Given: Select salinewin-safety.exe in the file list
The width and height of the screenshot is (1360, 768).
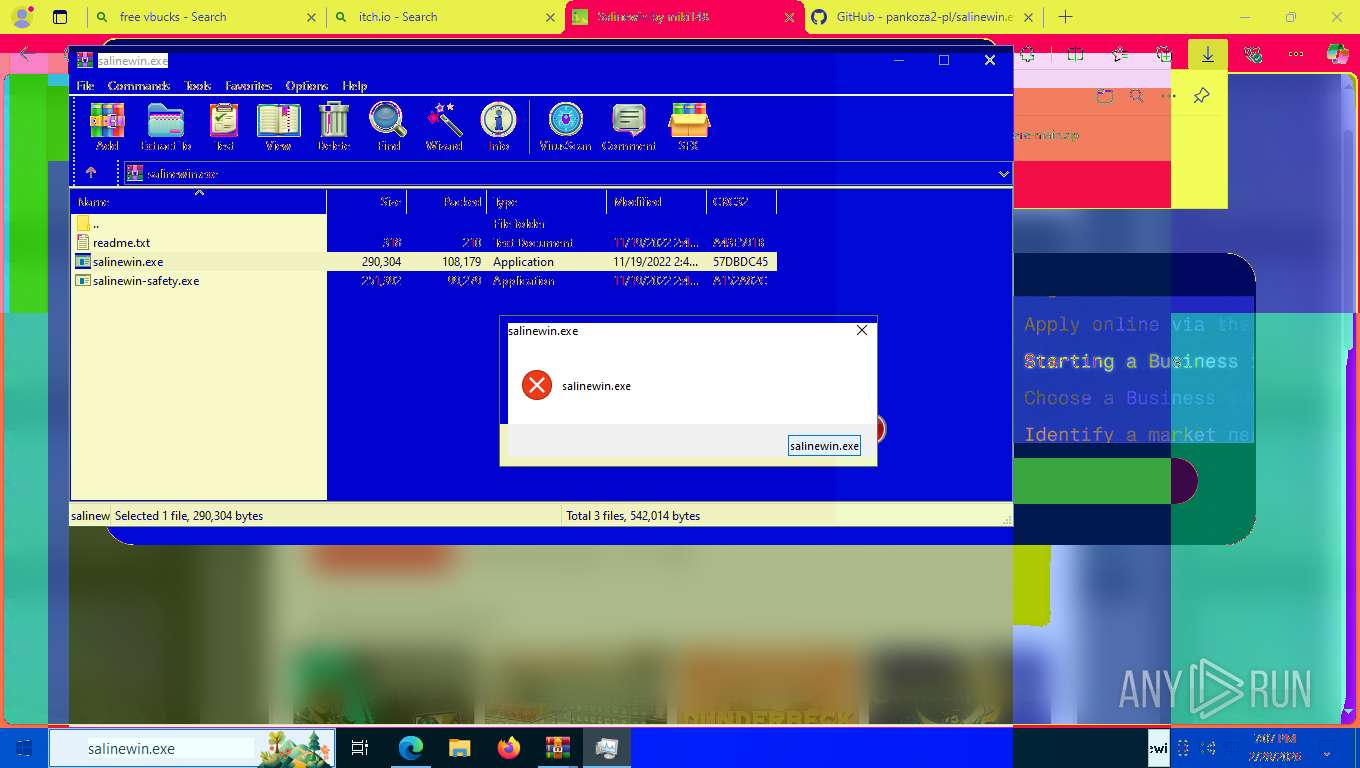Looking at the screenshot, I should pyautogui.click(x=424, y=281).
